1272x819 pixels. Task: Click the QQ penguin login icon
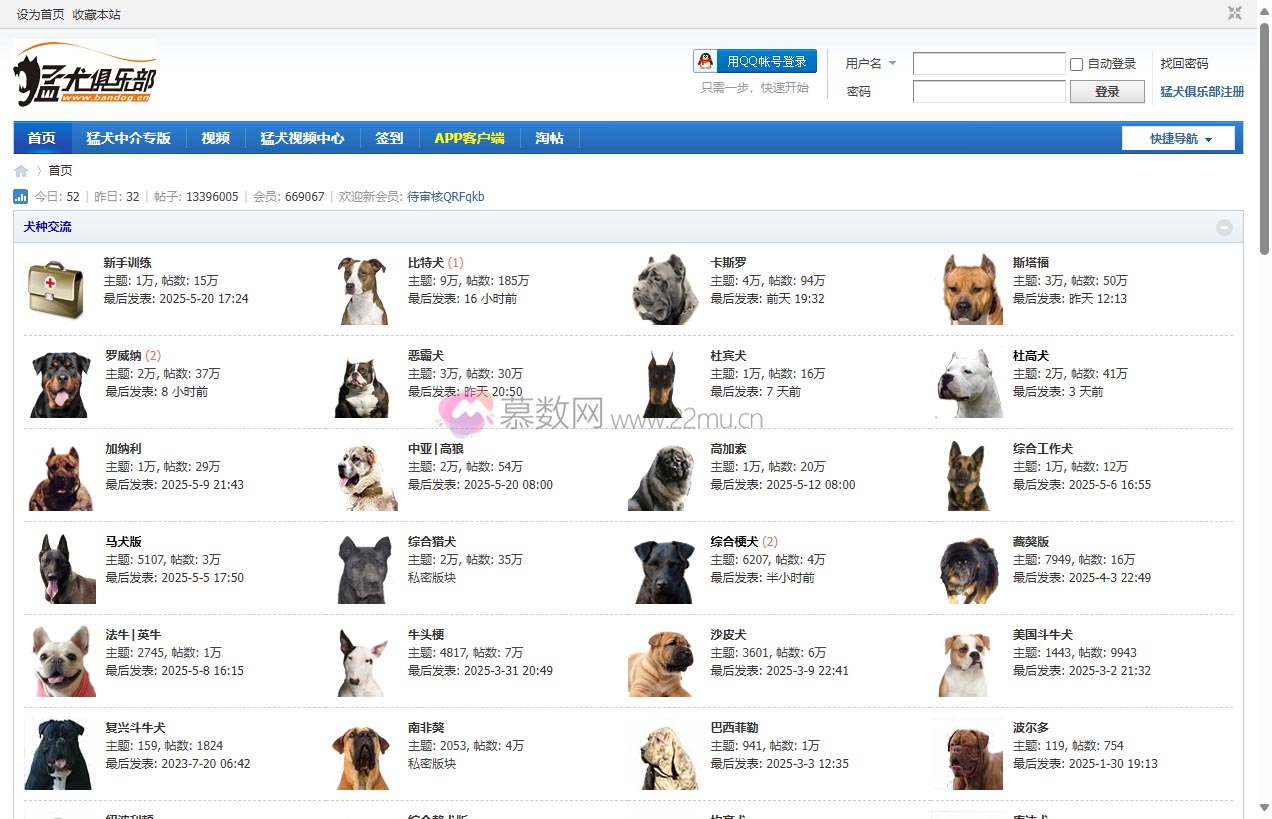704,60
